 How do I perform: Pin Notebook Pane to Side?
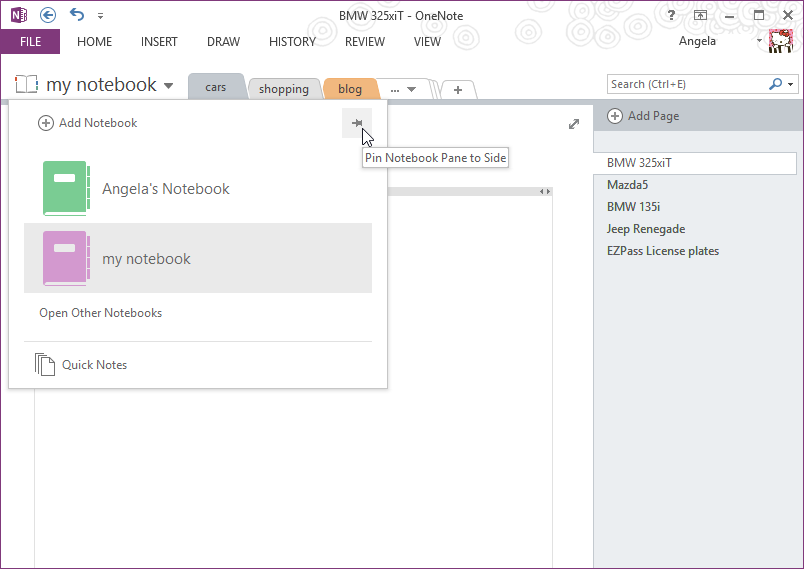click(x=357, y=123)
